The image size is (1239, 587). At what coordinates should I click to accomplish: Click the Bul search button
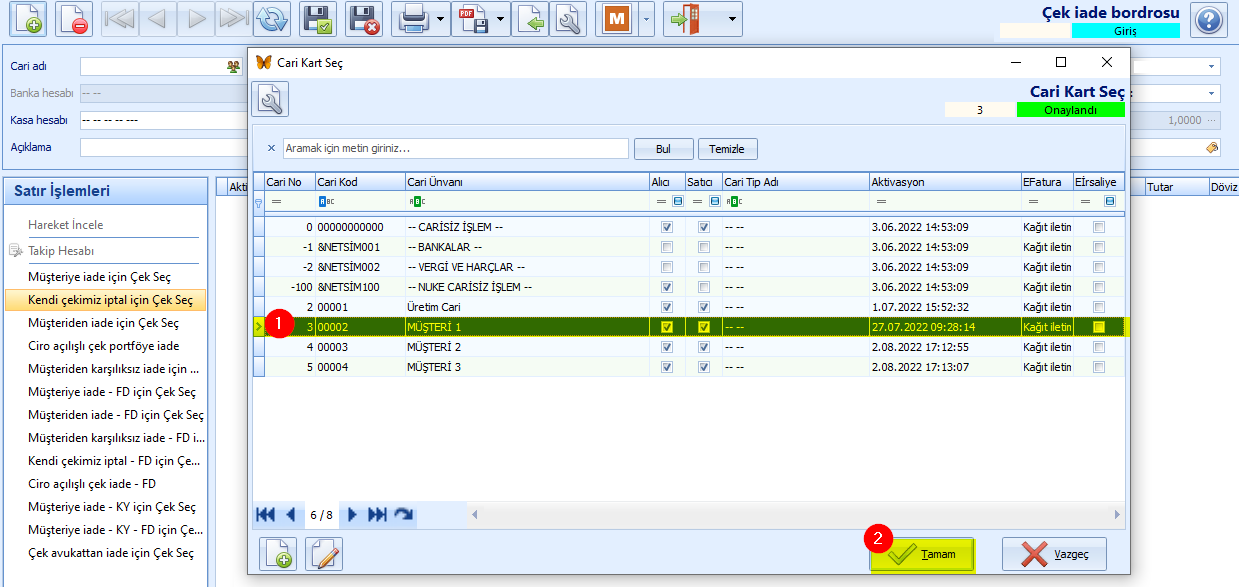(663, 148)
